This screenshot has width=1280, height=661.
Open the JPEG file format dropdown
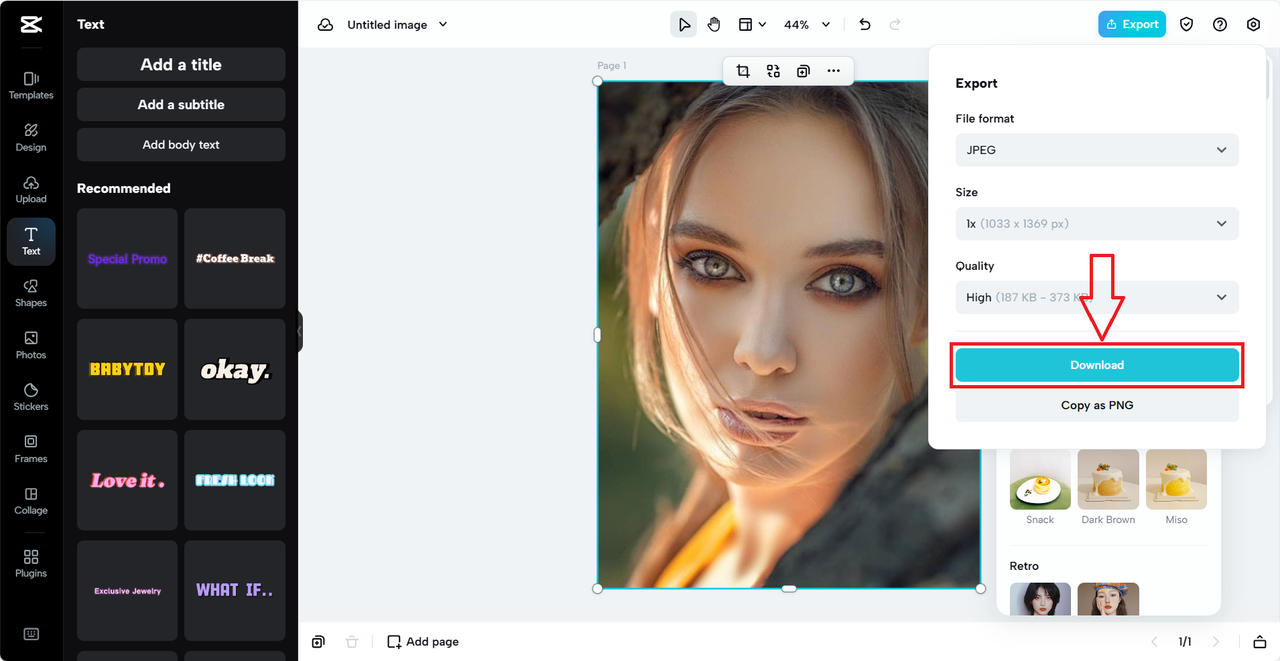pos(1097,150)
